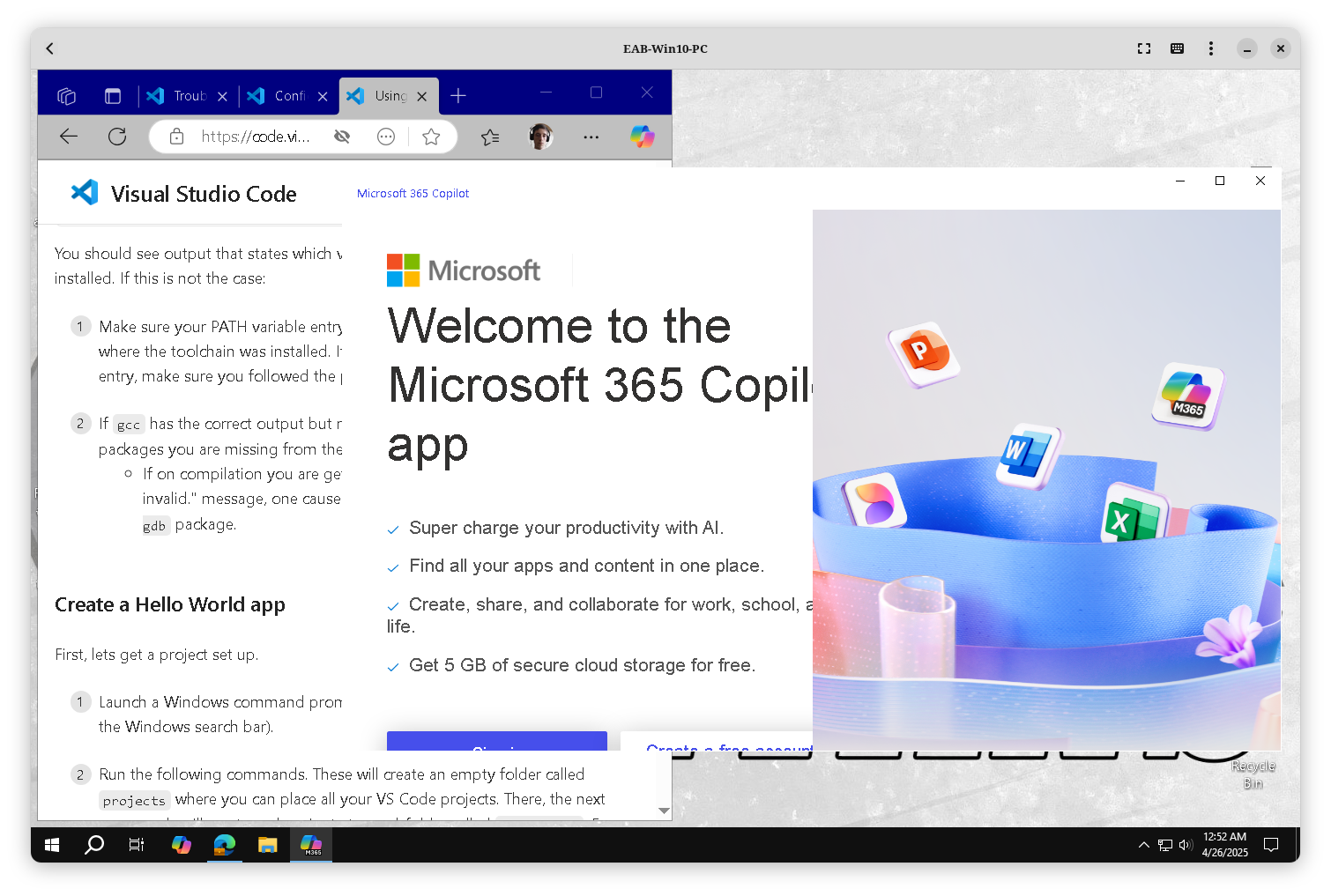Close the Troub tab
Image resolution: width=1331 pixels, height=896 pixels.
pos(222,97)
